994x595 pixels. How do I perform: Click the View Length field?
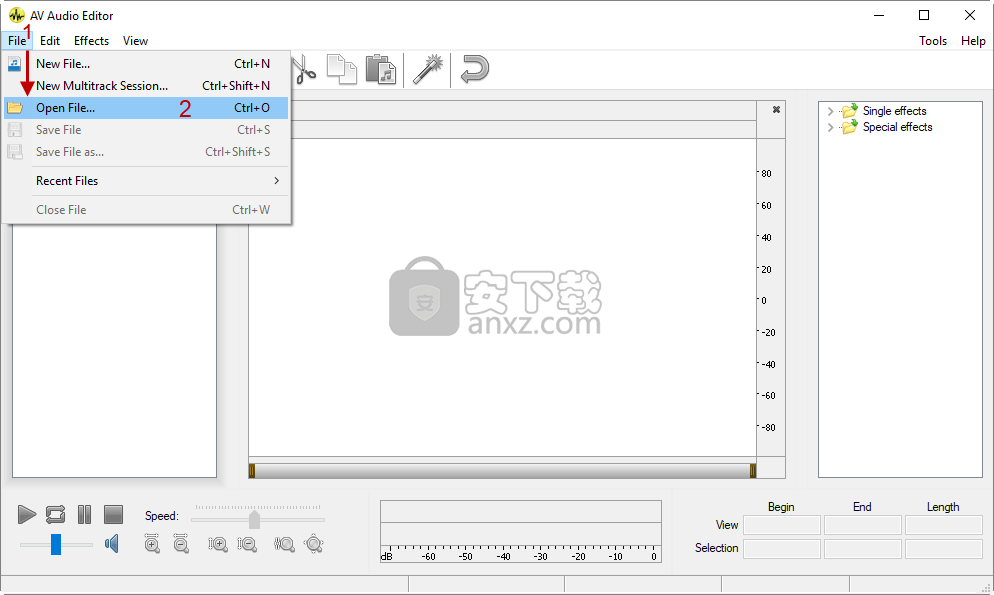943,525
